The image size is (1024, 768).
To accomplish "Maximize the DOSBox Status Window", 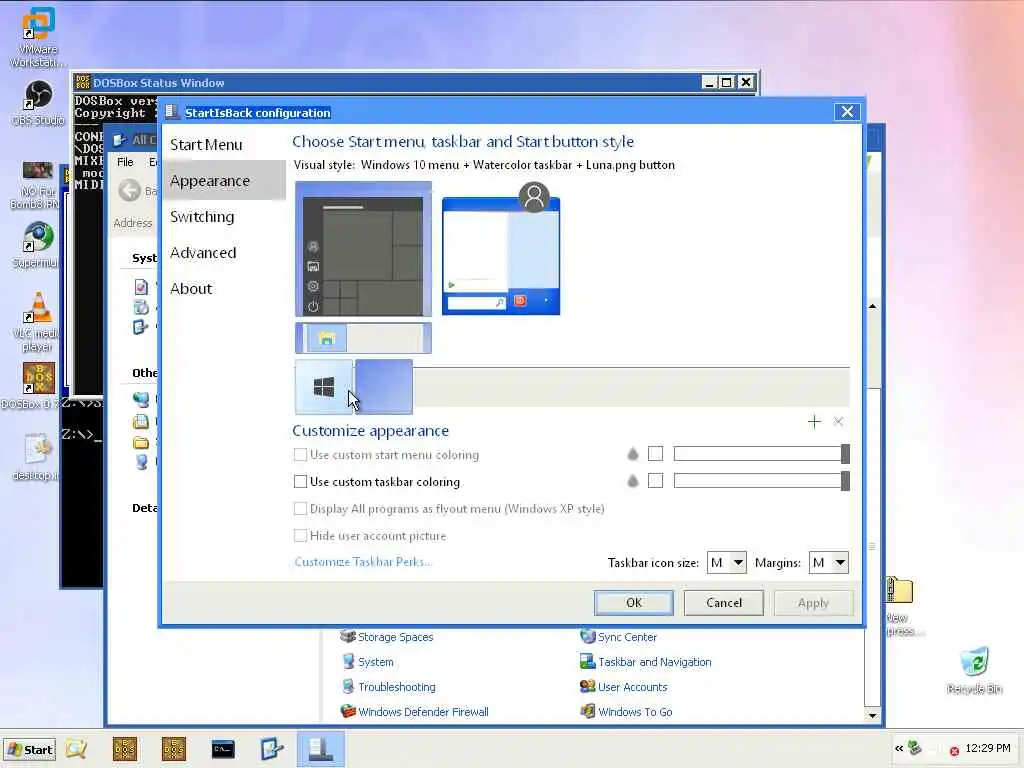I will coord(726,82).
